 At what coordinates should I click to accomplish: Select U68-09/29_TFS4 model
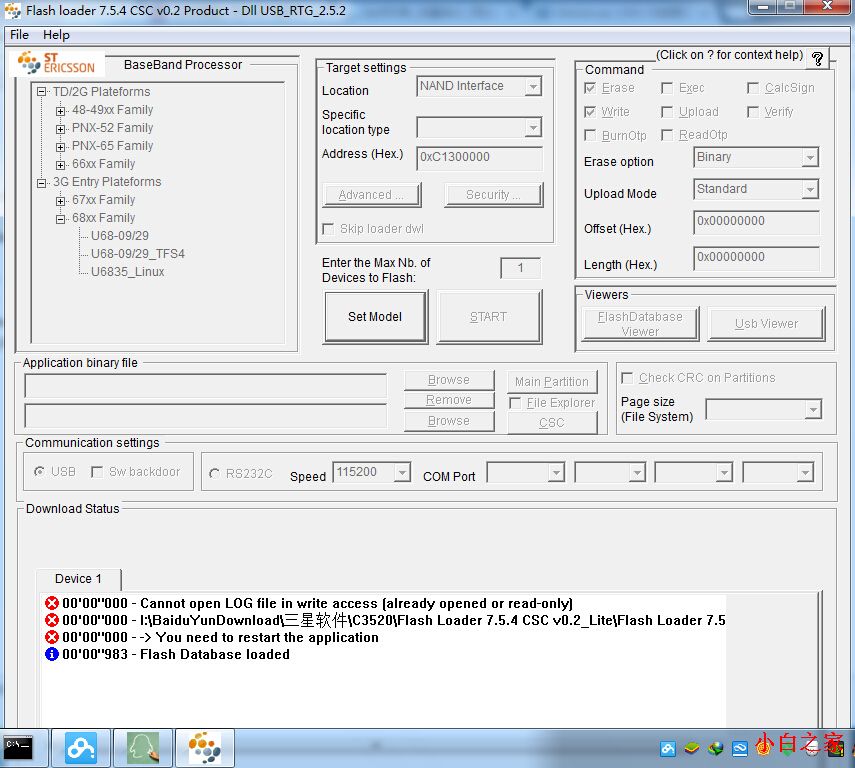click(137, 254)
